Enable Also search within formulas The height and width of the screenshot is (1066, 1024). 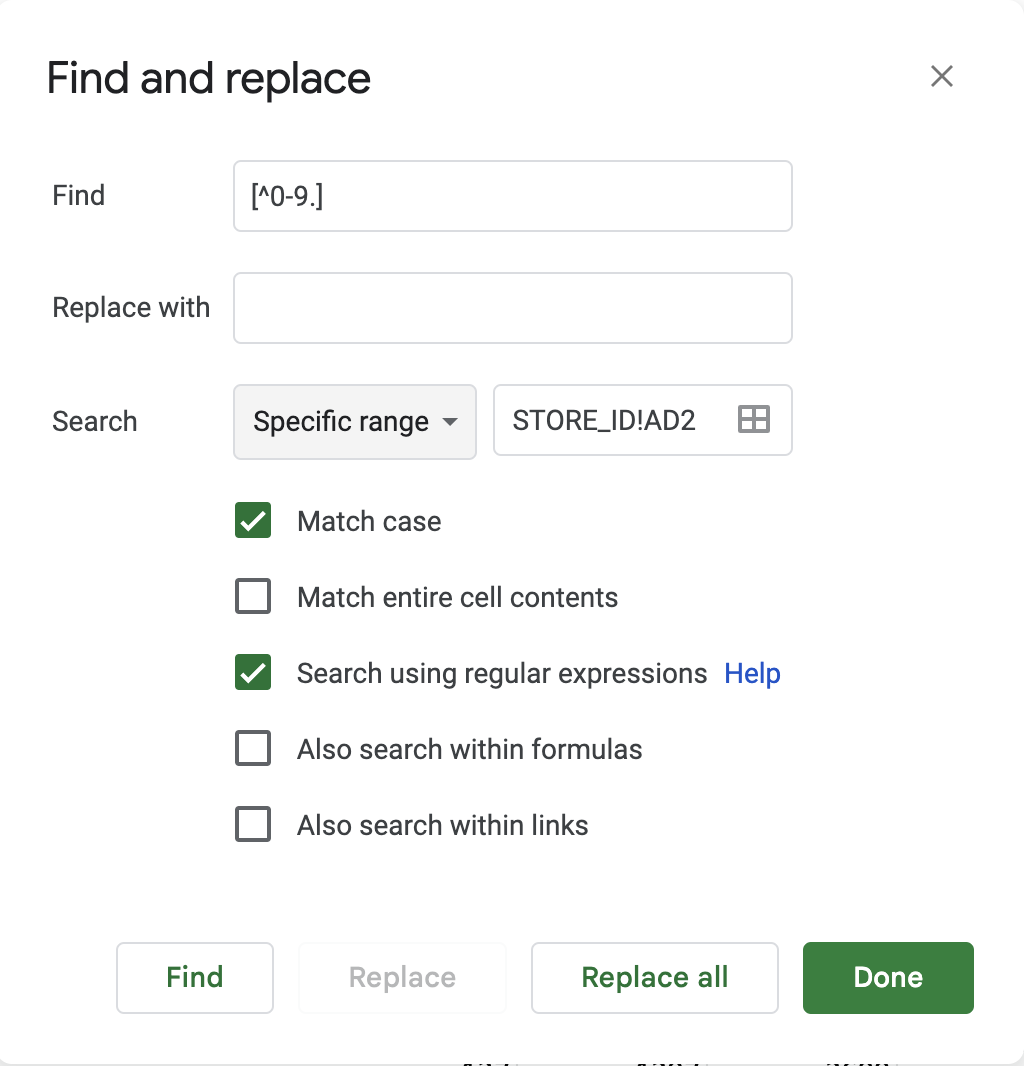tap(253, 749)
